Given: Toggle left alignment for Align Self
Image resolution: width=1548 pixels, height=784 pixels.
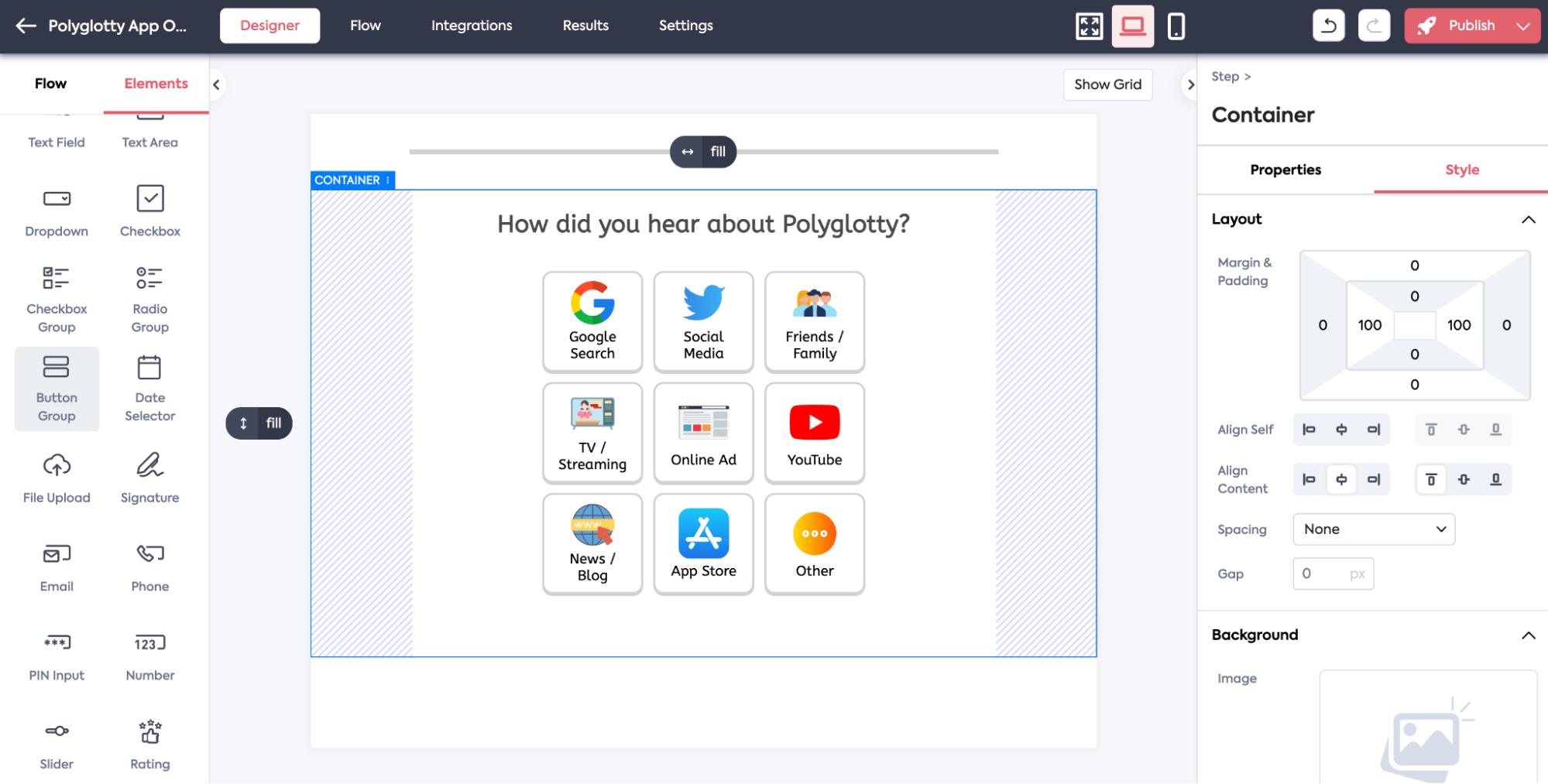Looking at the screenshot, I should [x=1309, y=430].
